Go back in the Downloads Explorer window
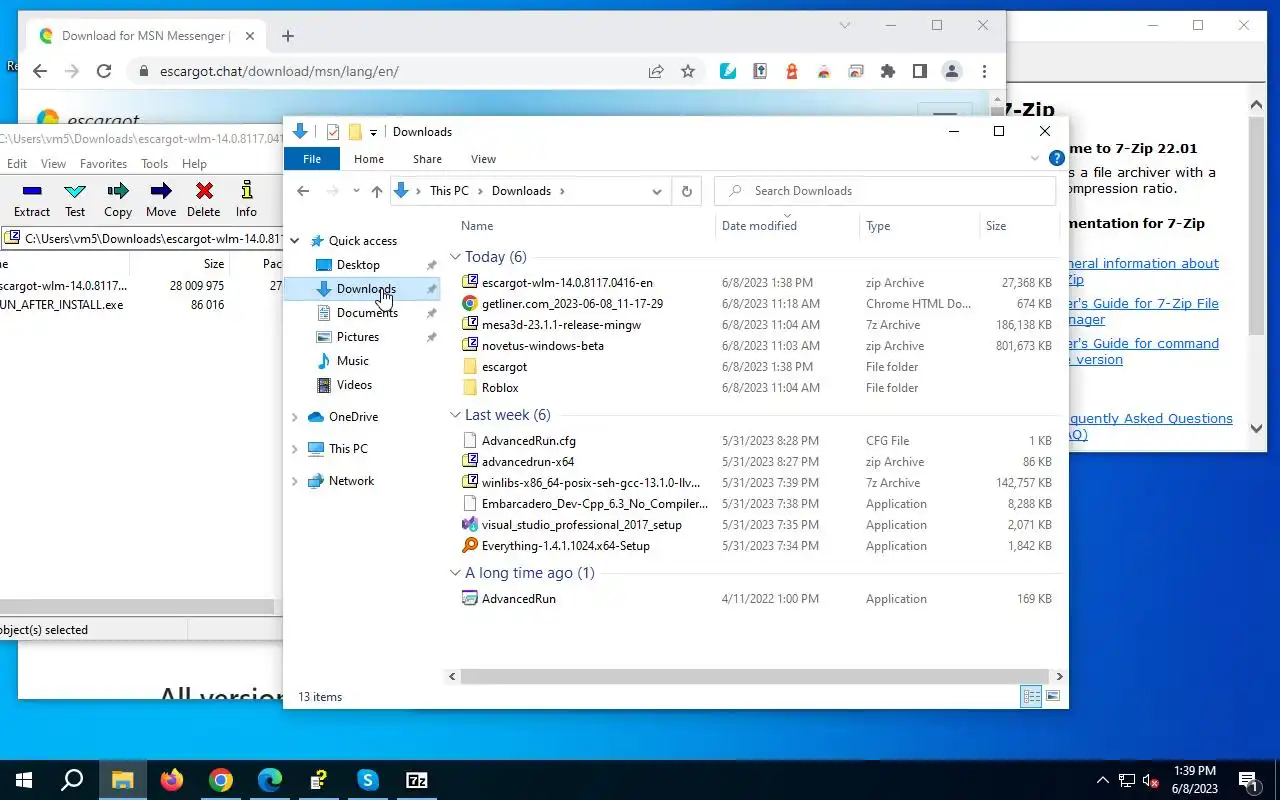 pos(303,191)
